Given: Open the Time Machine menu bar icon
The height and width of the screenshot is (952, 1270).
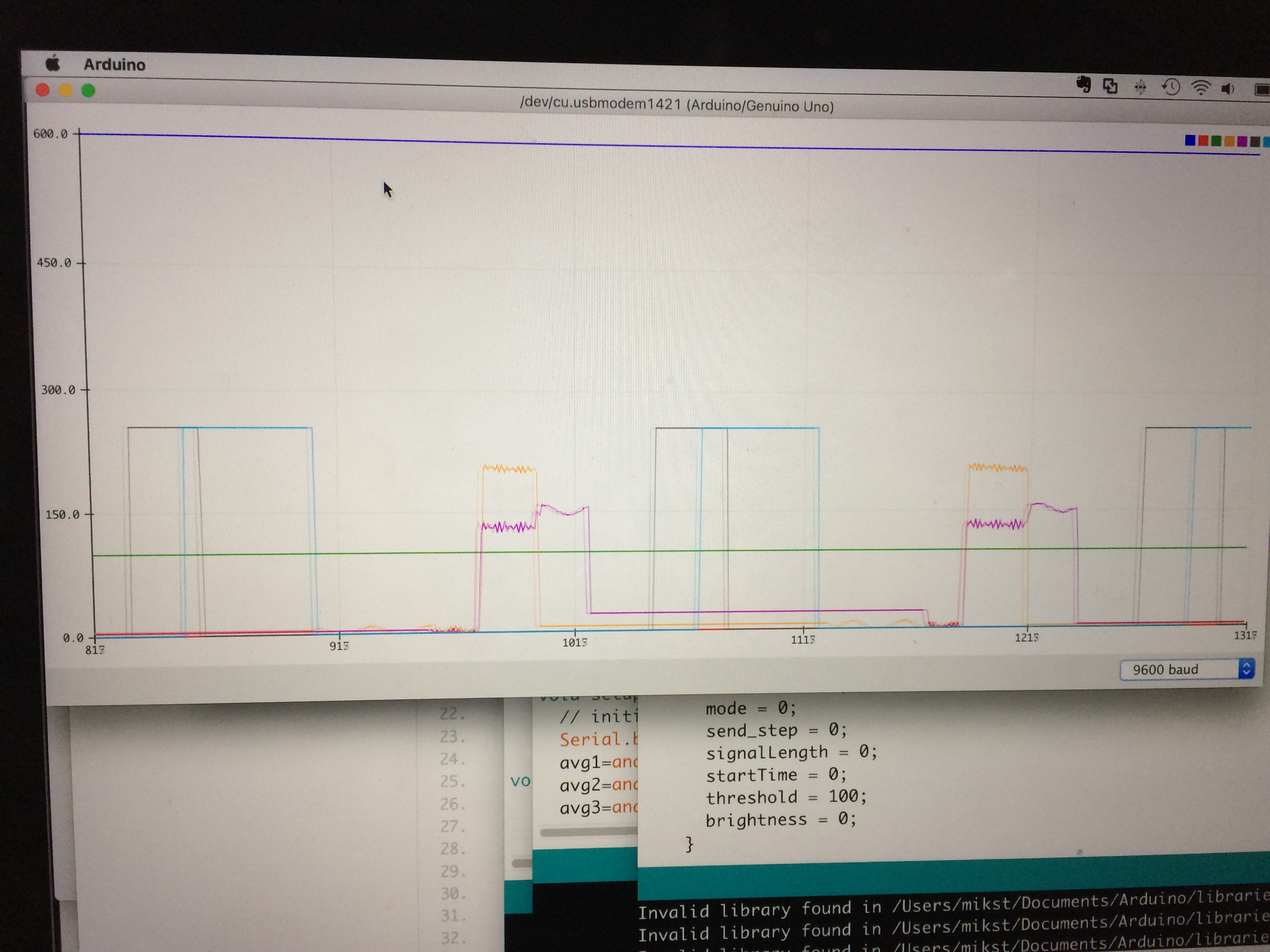Looking at the screenshot, I should pos(1171,87).
